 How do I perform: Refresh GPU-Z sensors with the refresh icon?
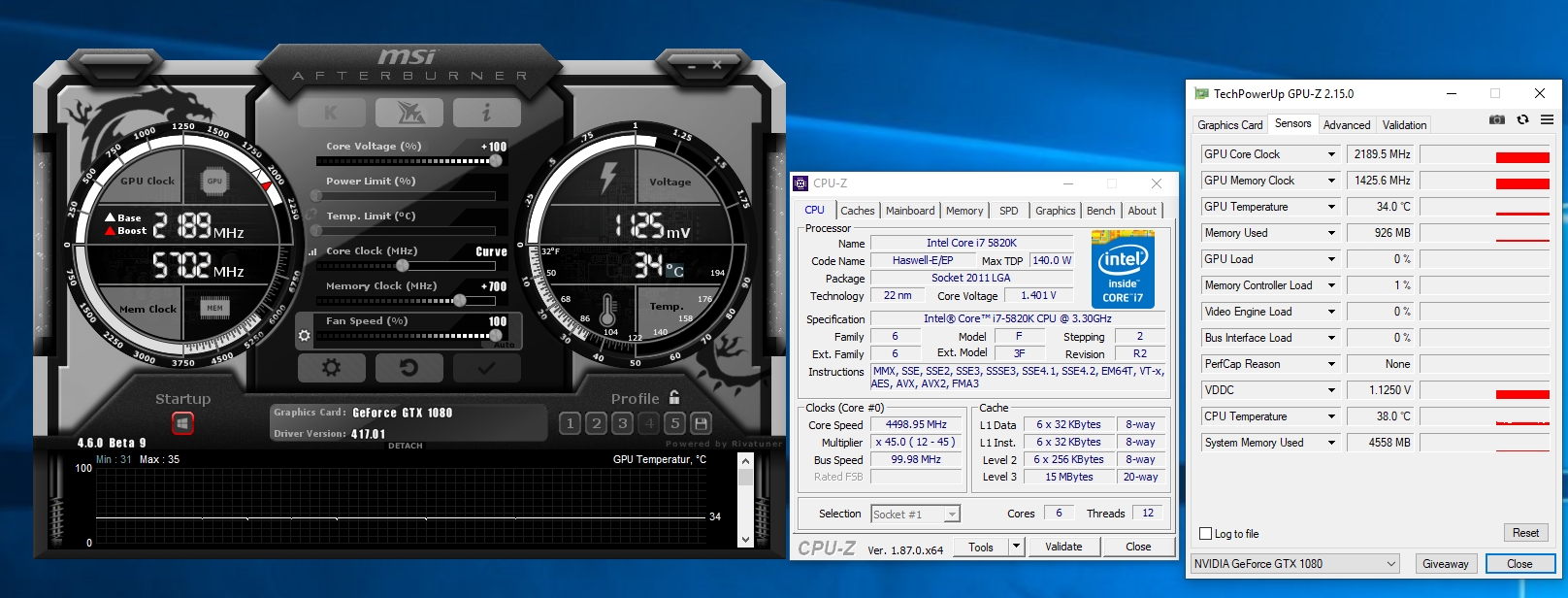pyautogui.click(x=1522, y=119)
